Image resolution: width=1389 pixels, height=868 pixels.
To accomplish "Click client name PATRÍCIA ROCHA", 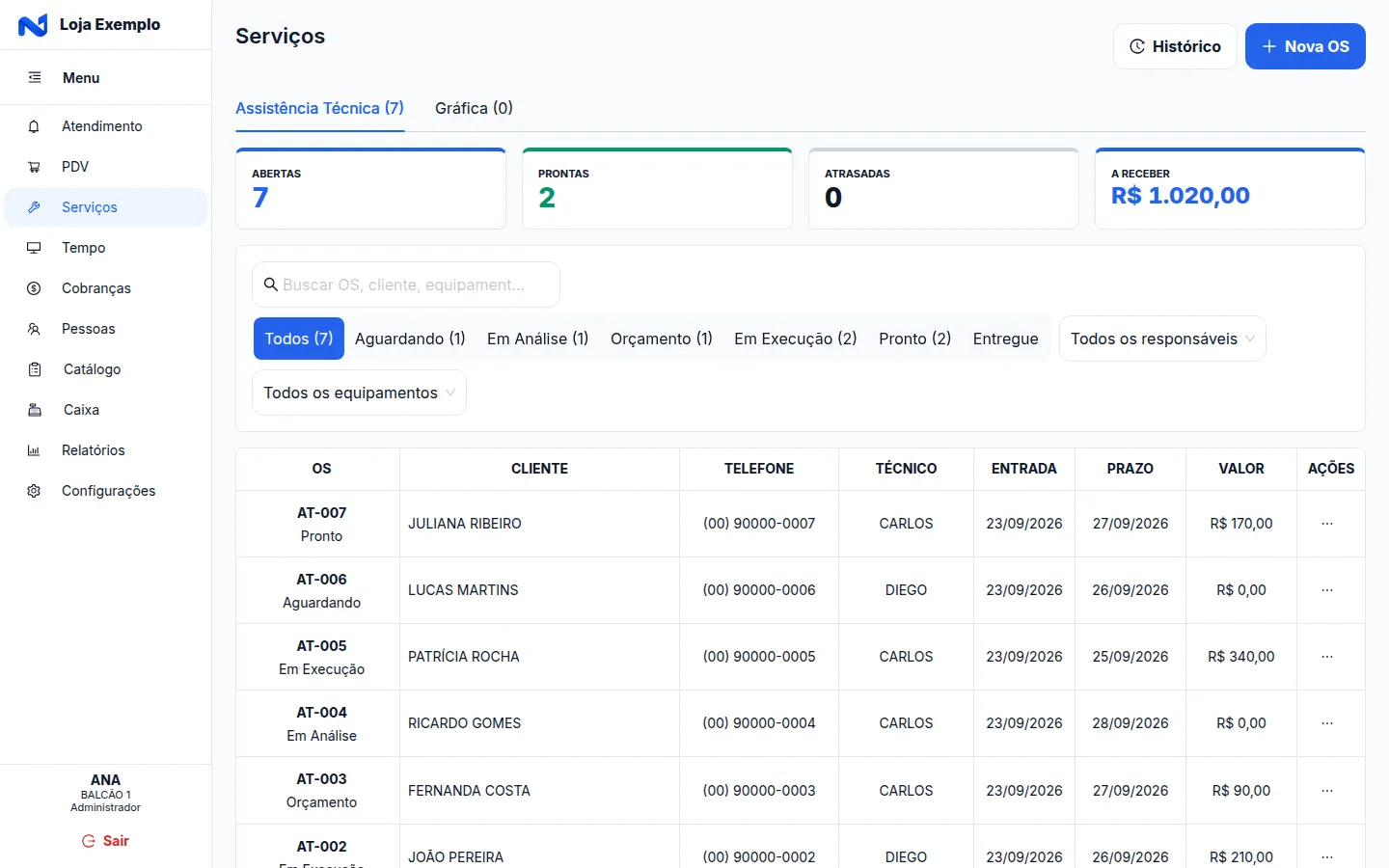I will point(464,657).
